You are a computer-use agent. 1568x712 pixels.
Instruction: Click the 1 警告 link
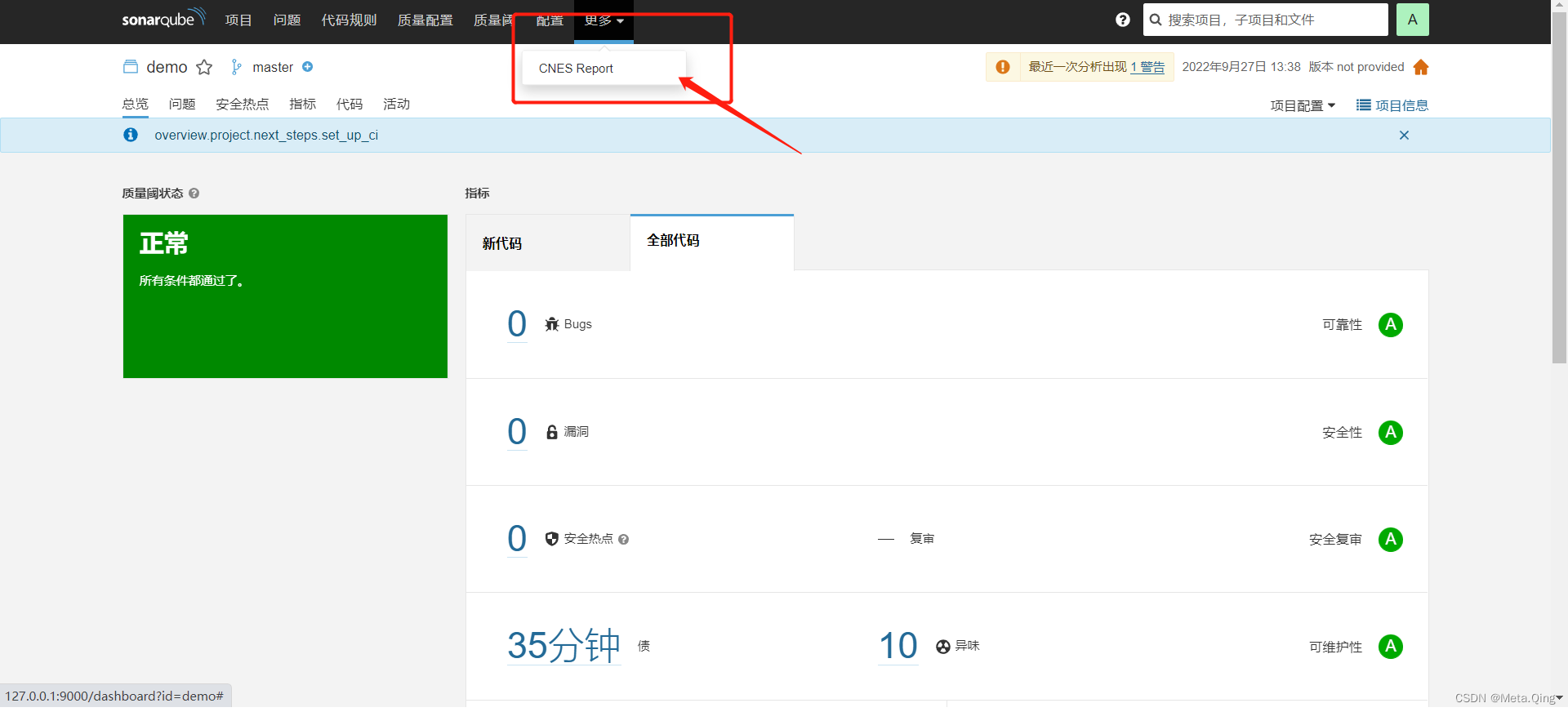[x=1147, y=67]
